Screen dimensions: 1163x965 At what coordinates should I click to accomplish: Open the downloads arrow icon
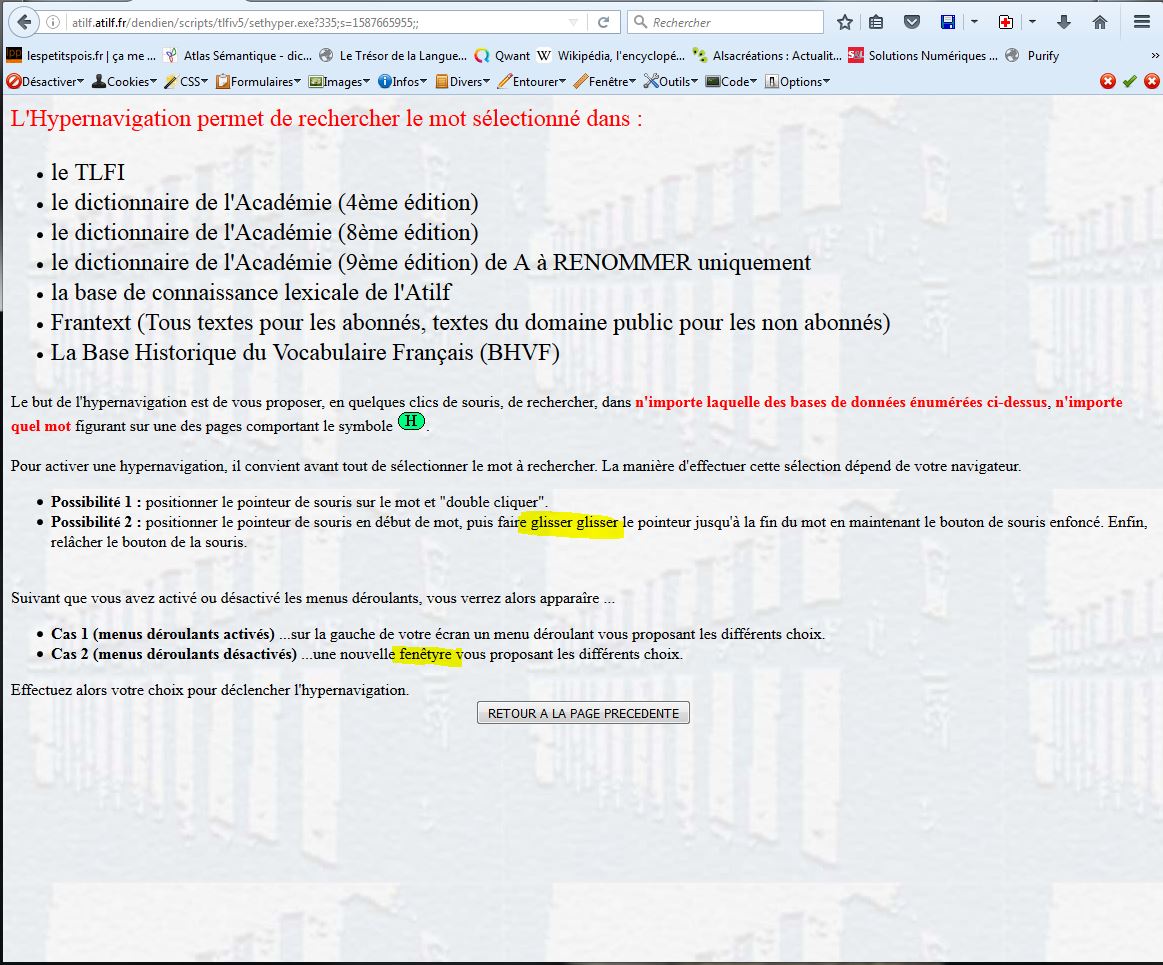[1064, 22]
